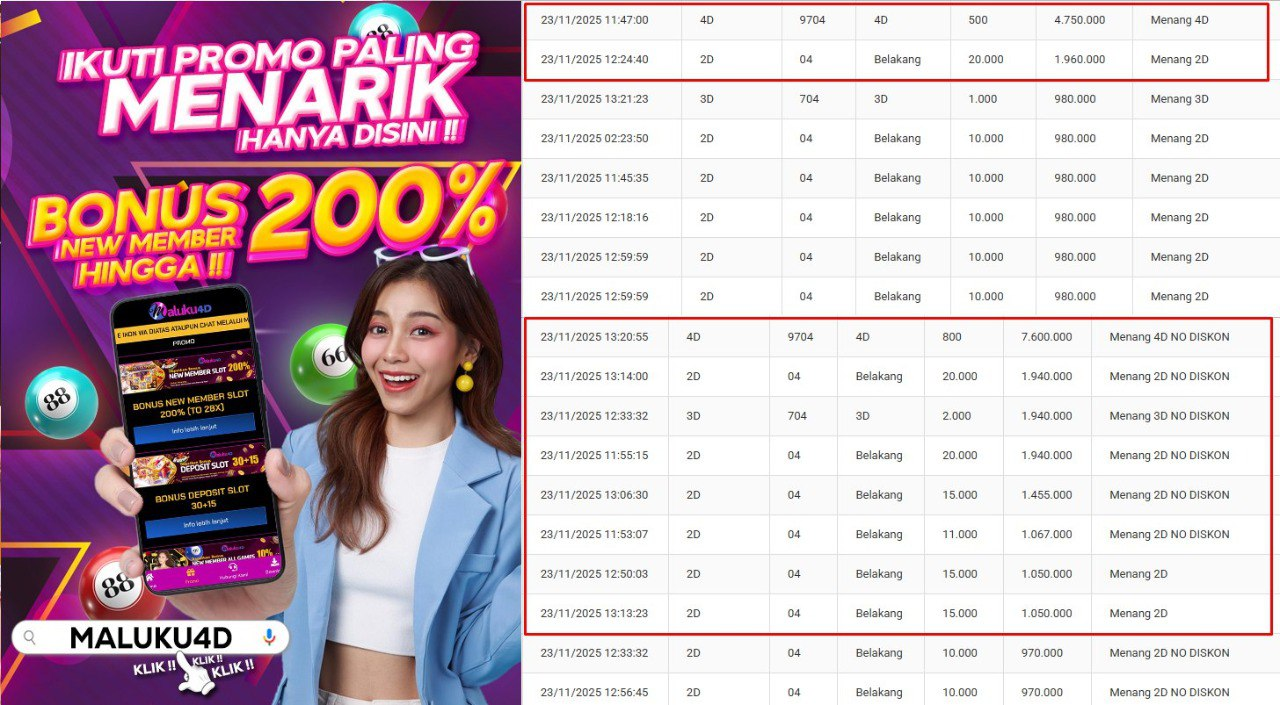
Task: Click the 'Menang 4D' row with 4.750.000 prize
Action: pyautogui.click(x=894, y=20)
